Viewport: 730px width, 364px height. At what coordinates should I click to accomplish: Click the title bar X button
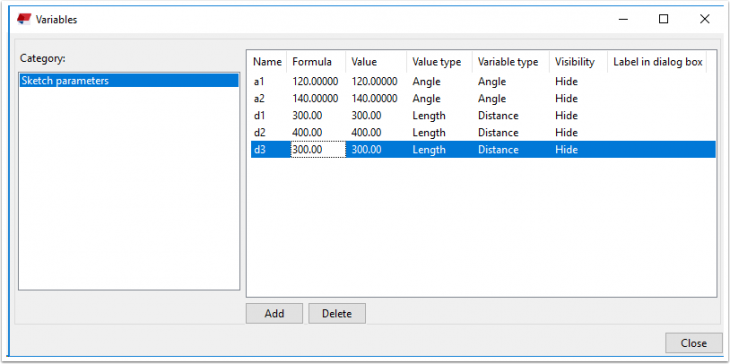(x=704, y=19)
